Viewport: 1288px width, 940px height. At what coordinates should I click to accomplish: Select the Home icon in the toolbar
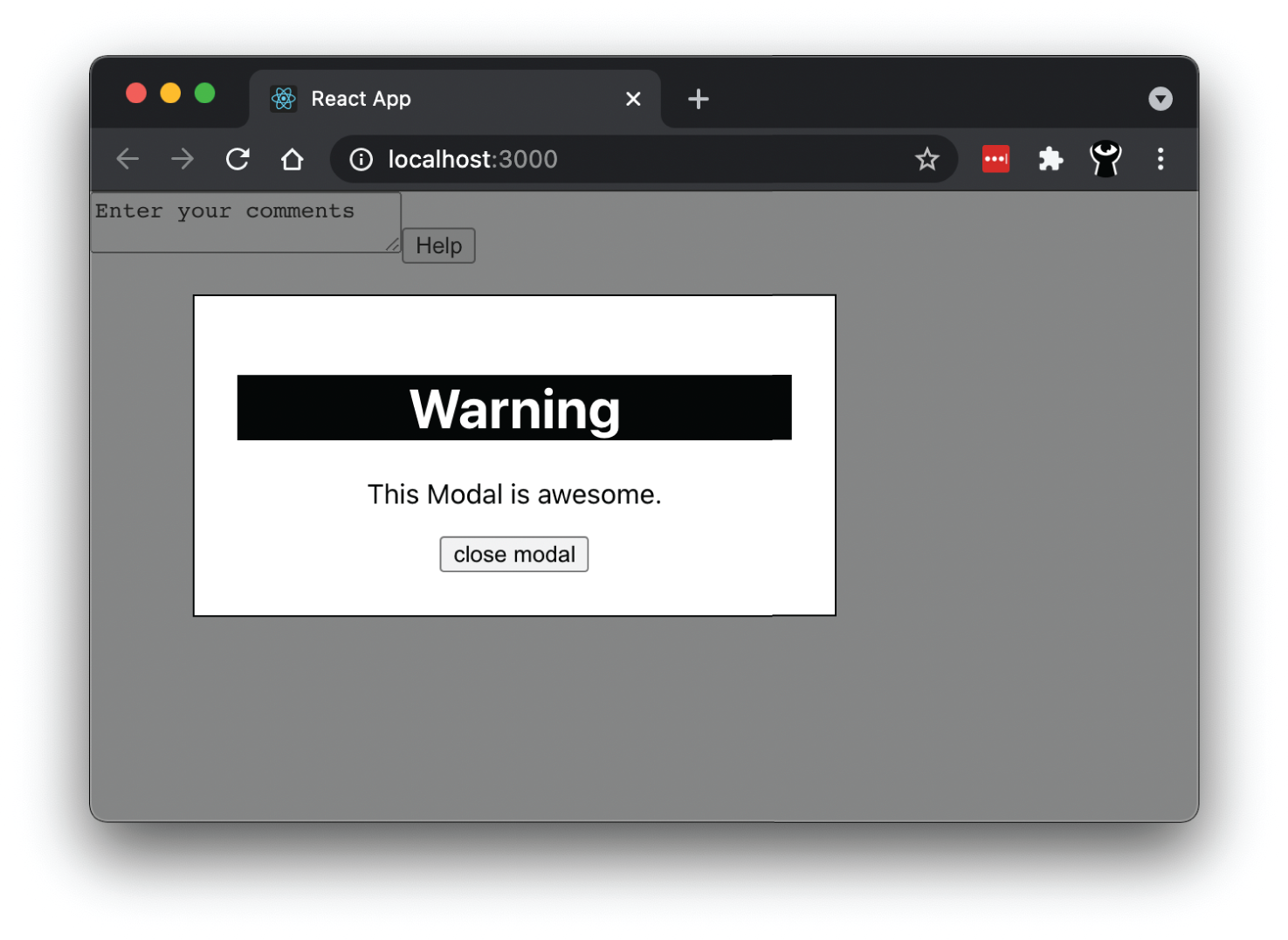pyautogui.click(x=293, y=159)
